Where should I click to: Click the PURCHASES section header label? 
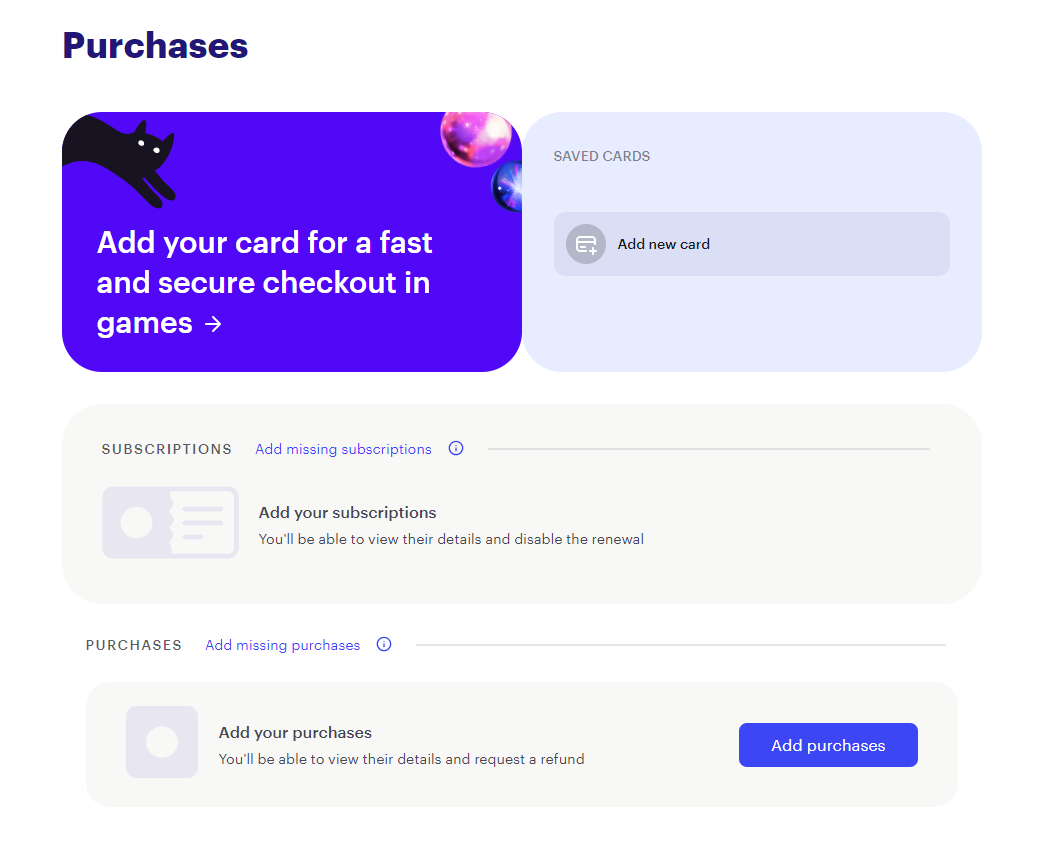coord(134,645)
